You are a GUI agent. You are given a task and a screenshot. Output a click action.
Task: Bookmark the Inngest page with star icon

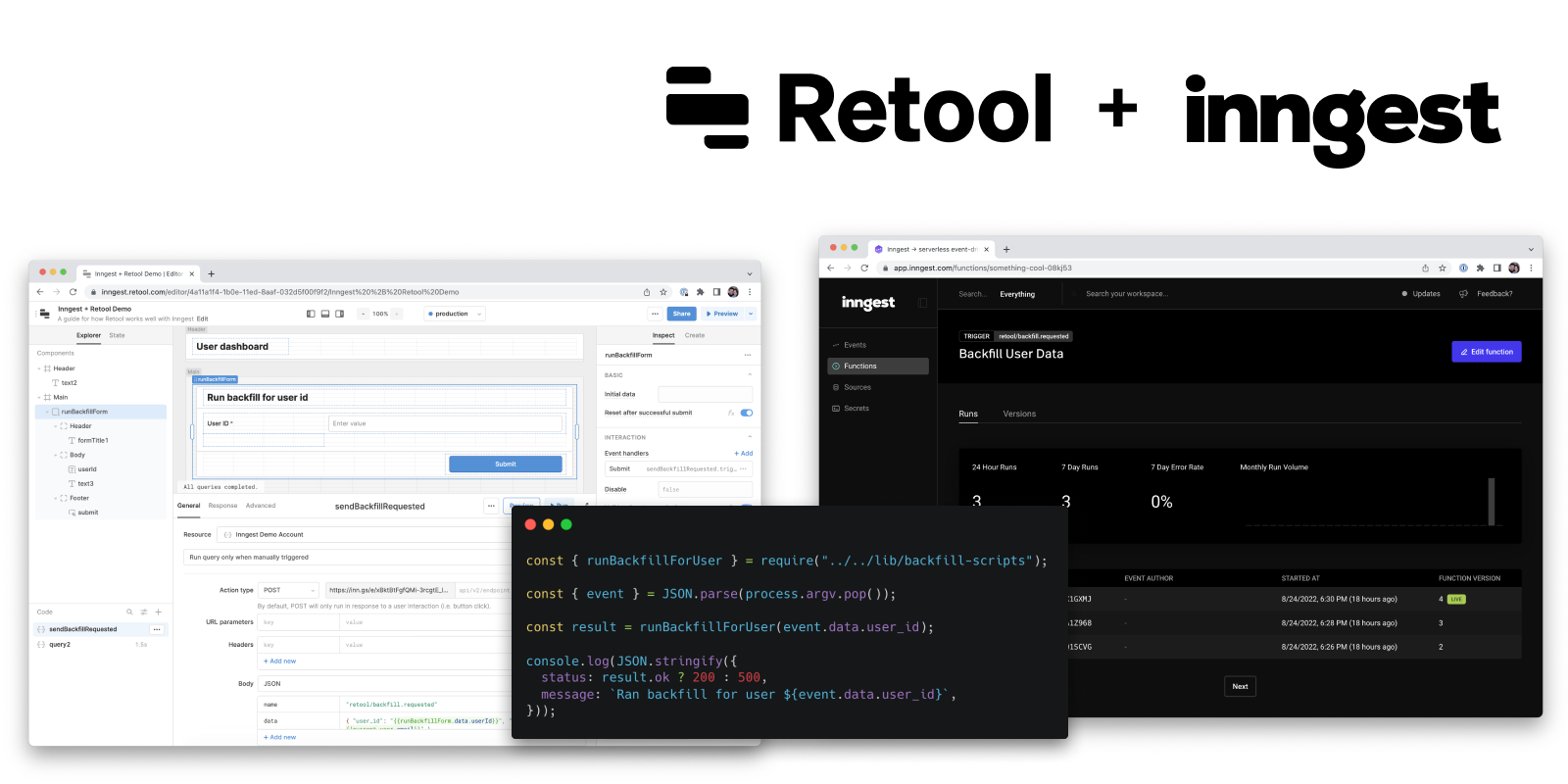click(1443, 268)
